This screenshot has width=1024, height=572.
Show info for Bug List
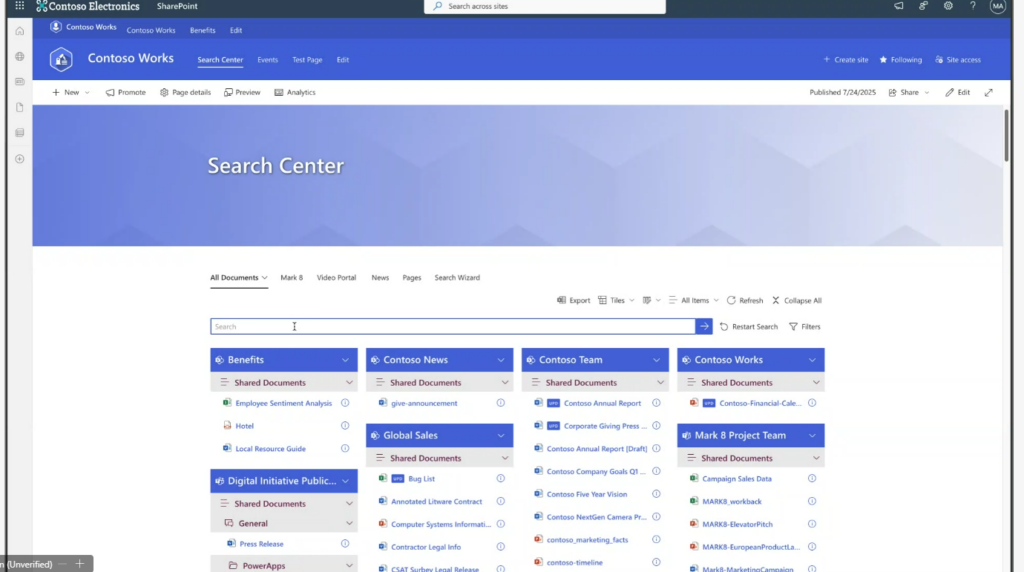tap(500, 479)
